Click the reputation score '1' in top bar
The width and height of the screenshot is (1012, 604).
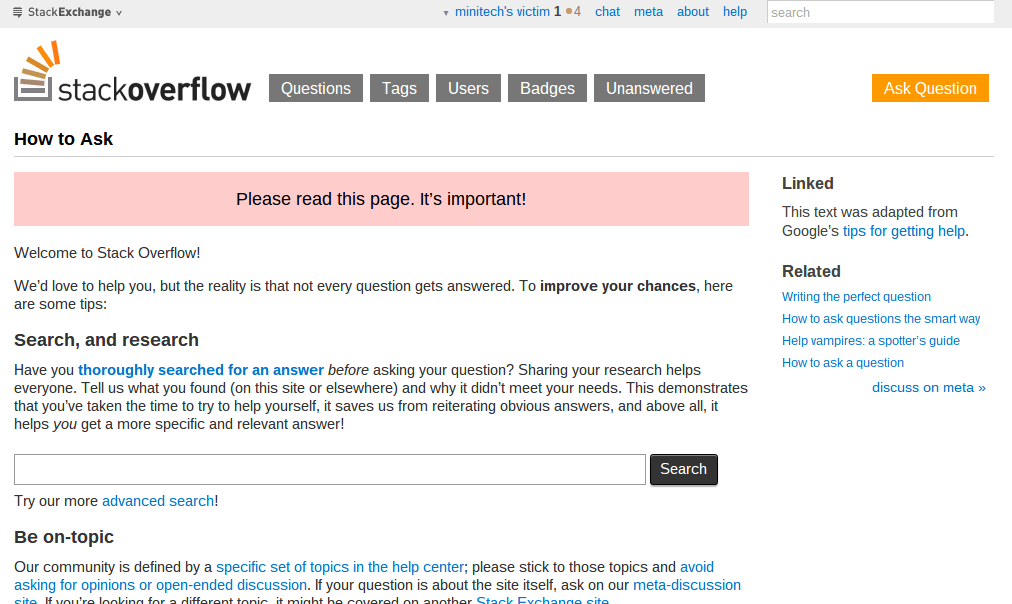tap(557, 12)
